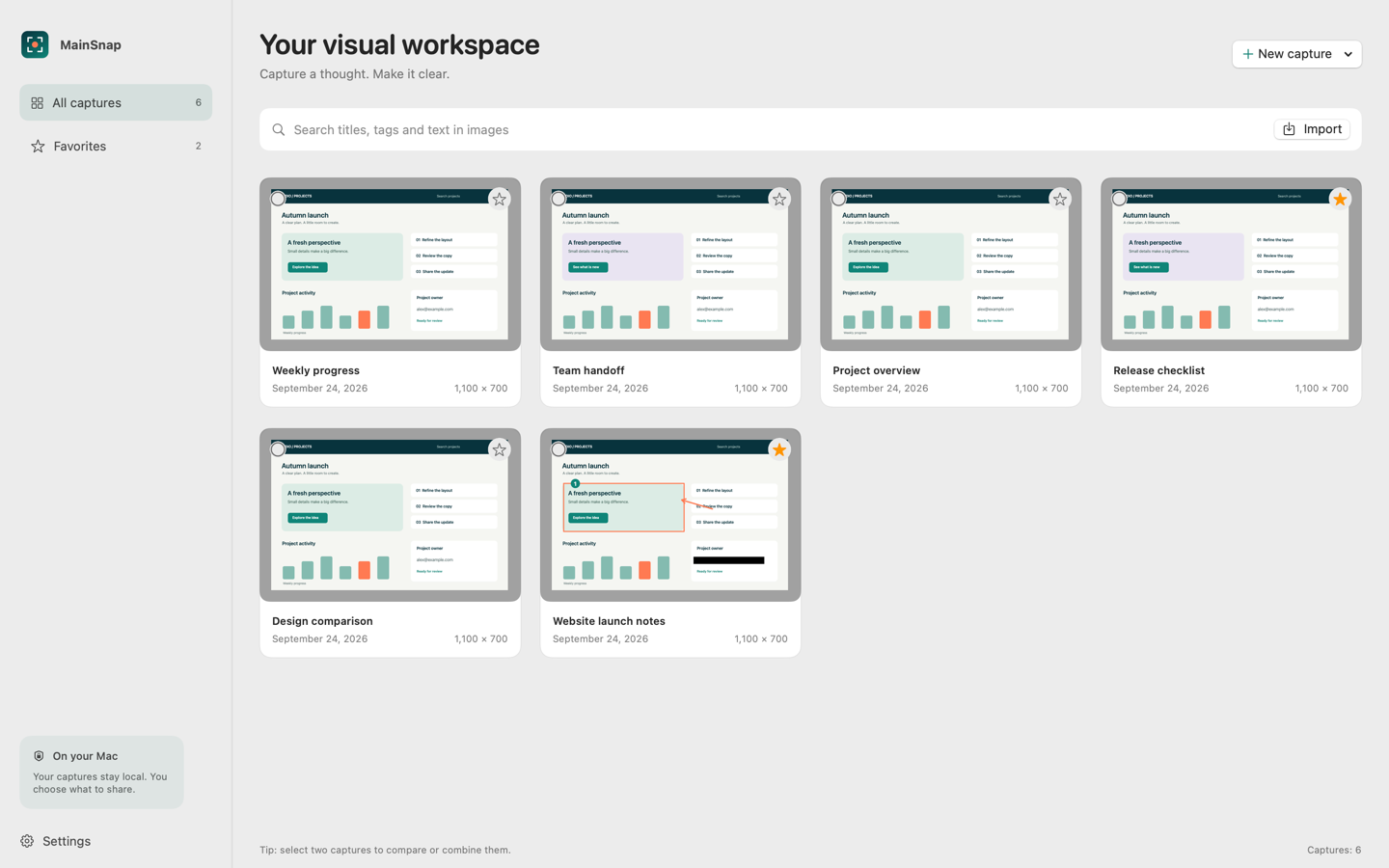The width and height of the screenshot is (1389, 868).
Task: Tick the Project overview selection circle
Action: tap(839, 199)
